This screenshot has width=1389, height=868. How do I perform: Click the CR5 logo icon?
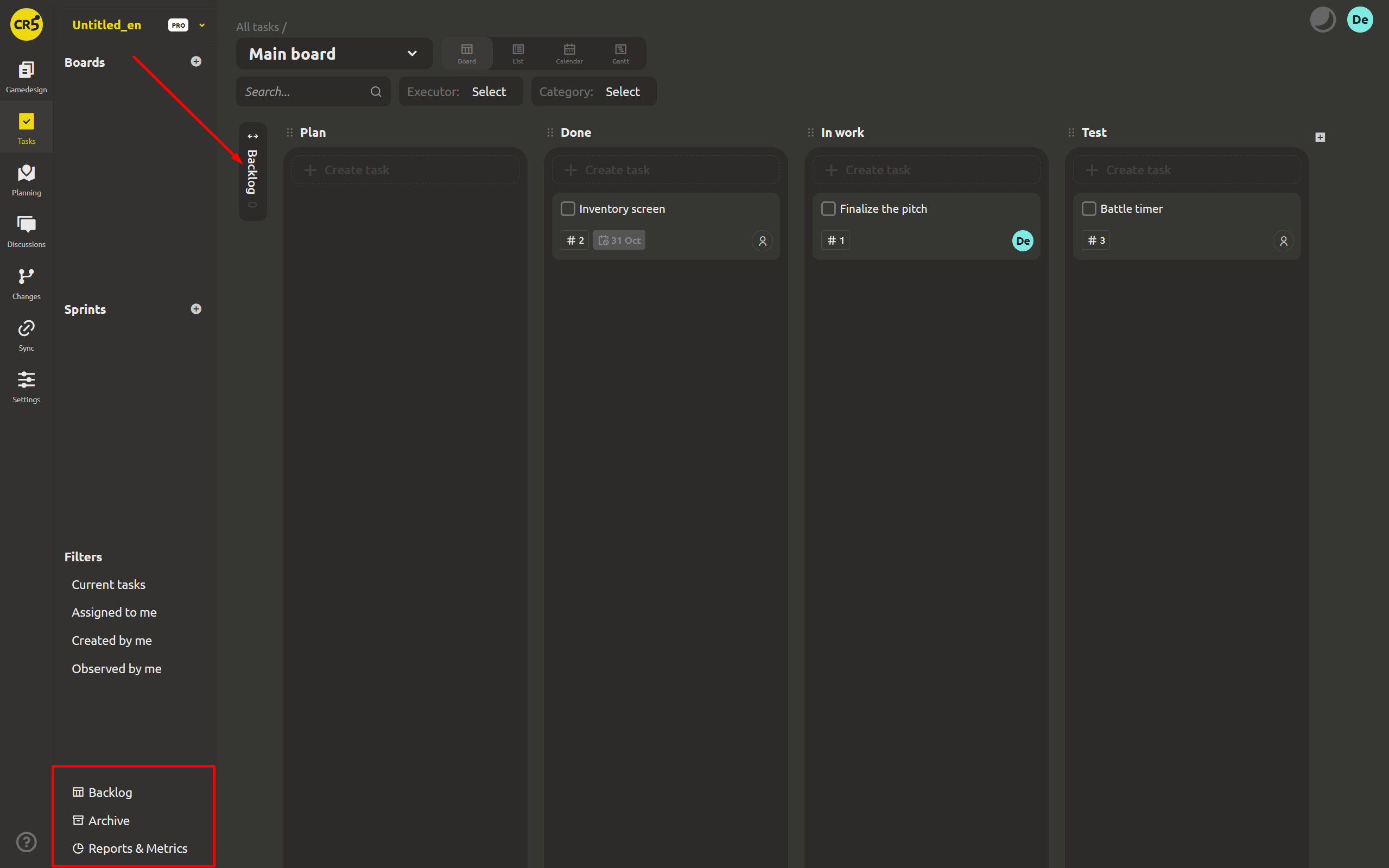27,24
